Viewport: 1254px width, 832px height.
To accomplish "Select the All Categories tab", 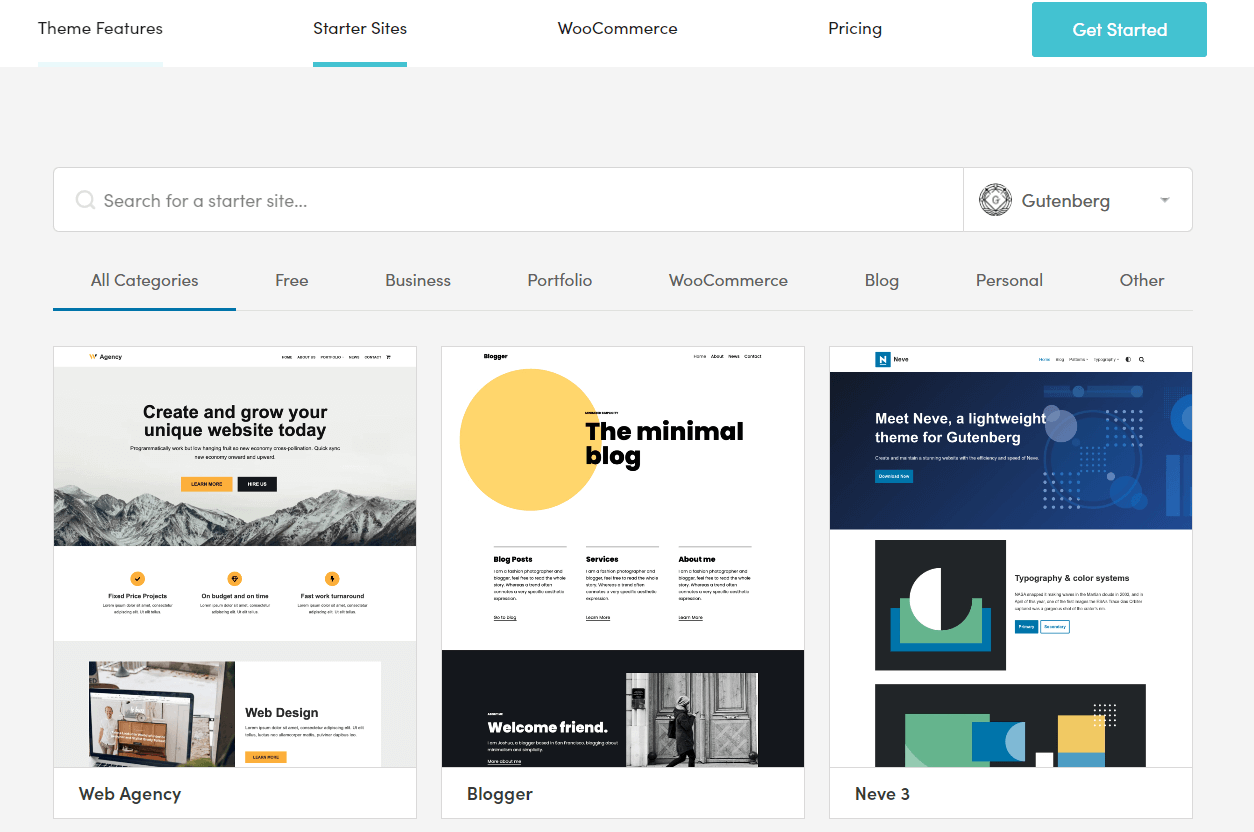I will click(x=145, y=281).
